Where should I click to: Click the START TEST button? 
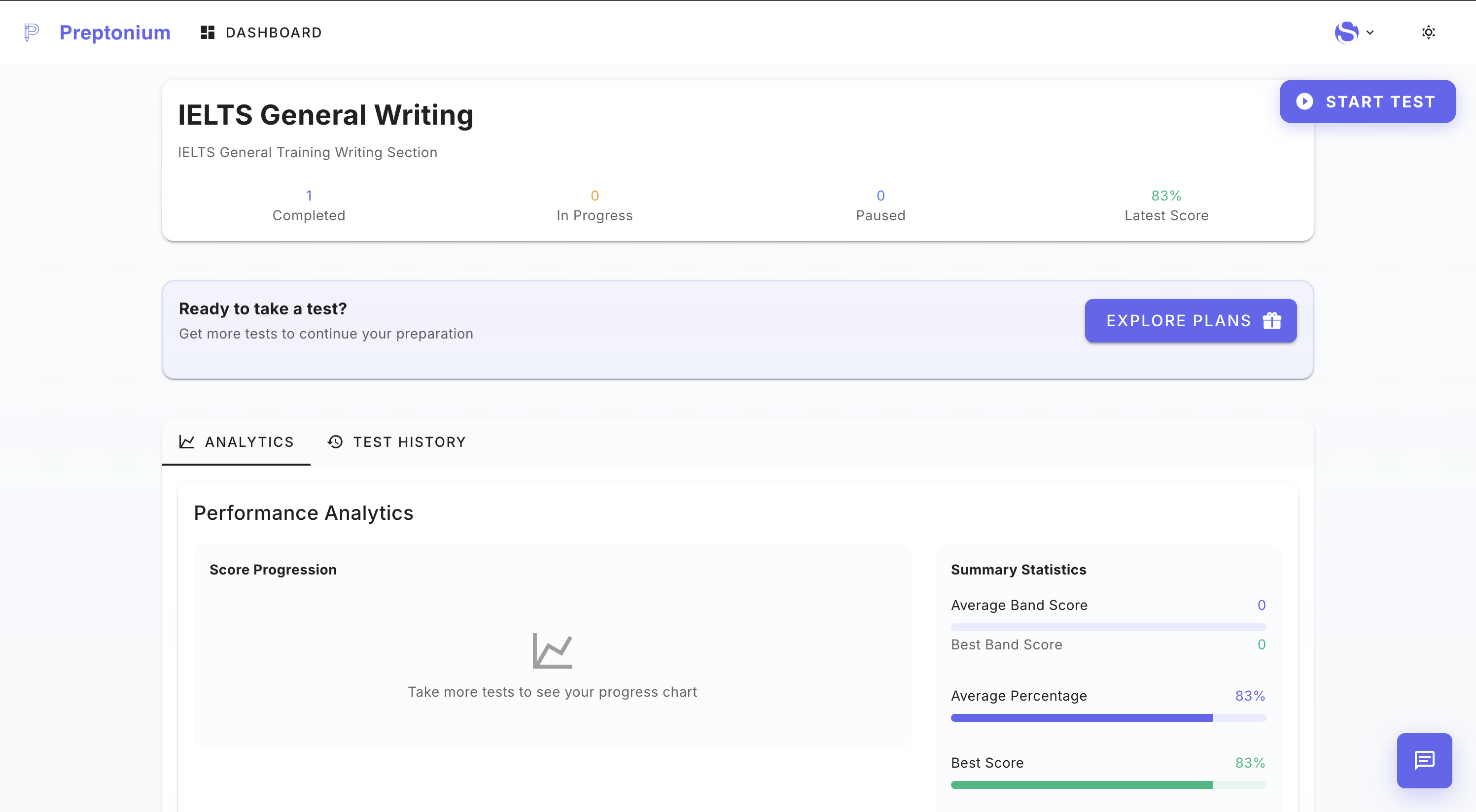tap(1367, 101)
